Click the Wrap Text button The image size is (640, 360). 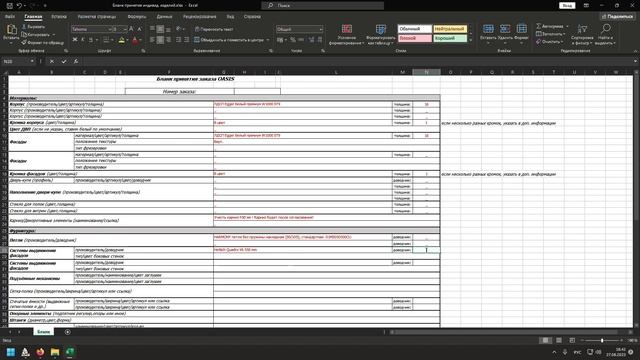(214, 29)
